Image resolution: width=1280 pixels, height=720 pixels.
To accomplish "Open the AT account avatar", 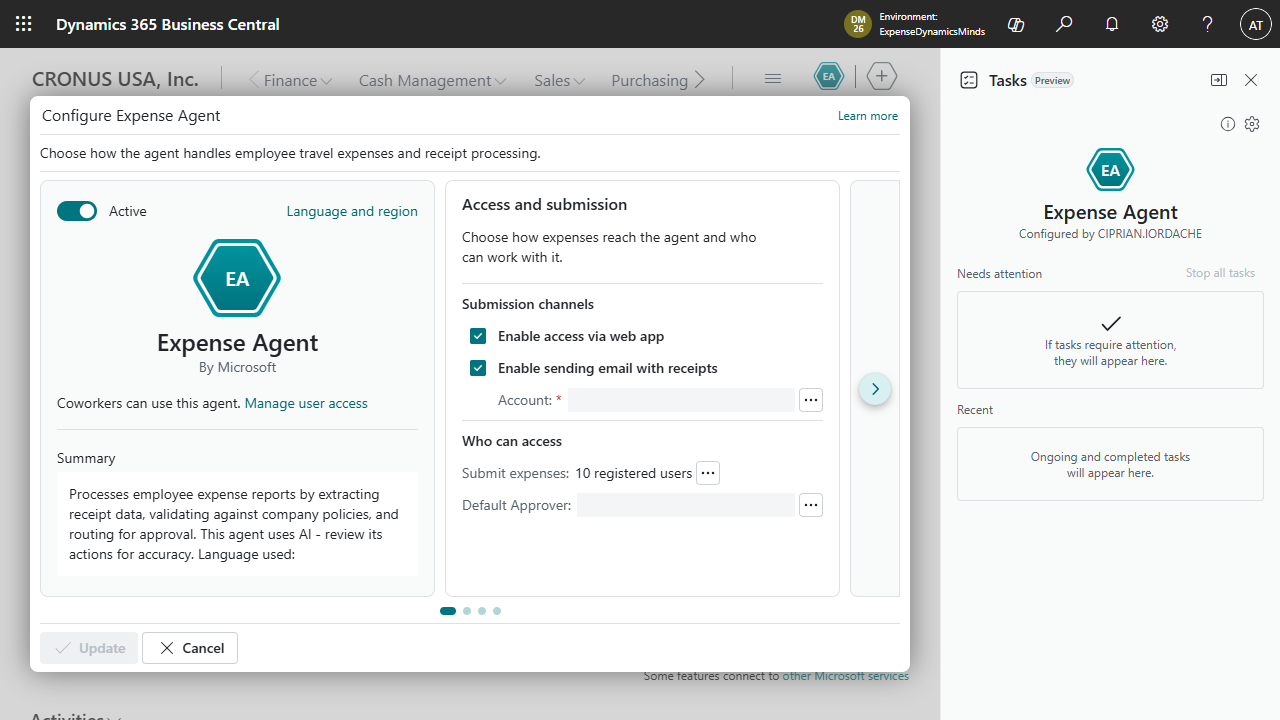I will tap(1256, 24).
